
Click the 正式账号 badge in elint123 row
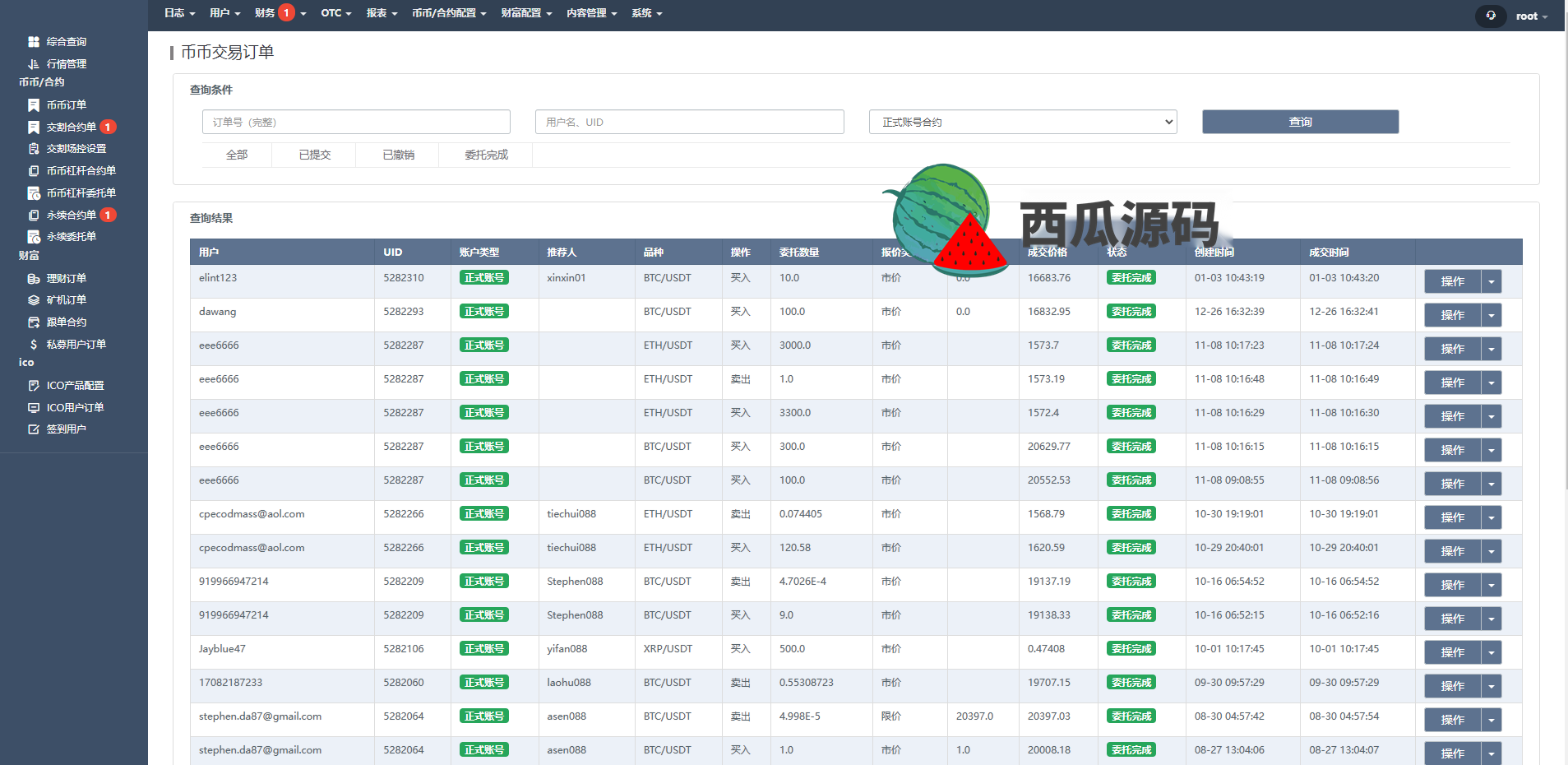(483, 278)
